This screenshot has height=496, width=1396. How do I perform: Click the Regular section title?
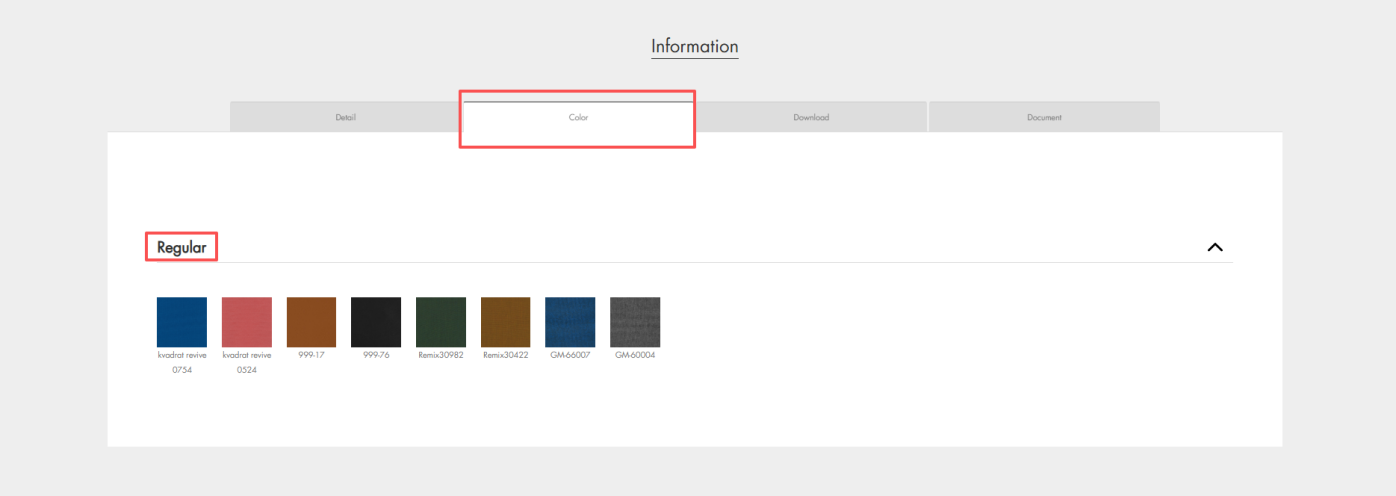[x=182, y=247]
